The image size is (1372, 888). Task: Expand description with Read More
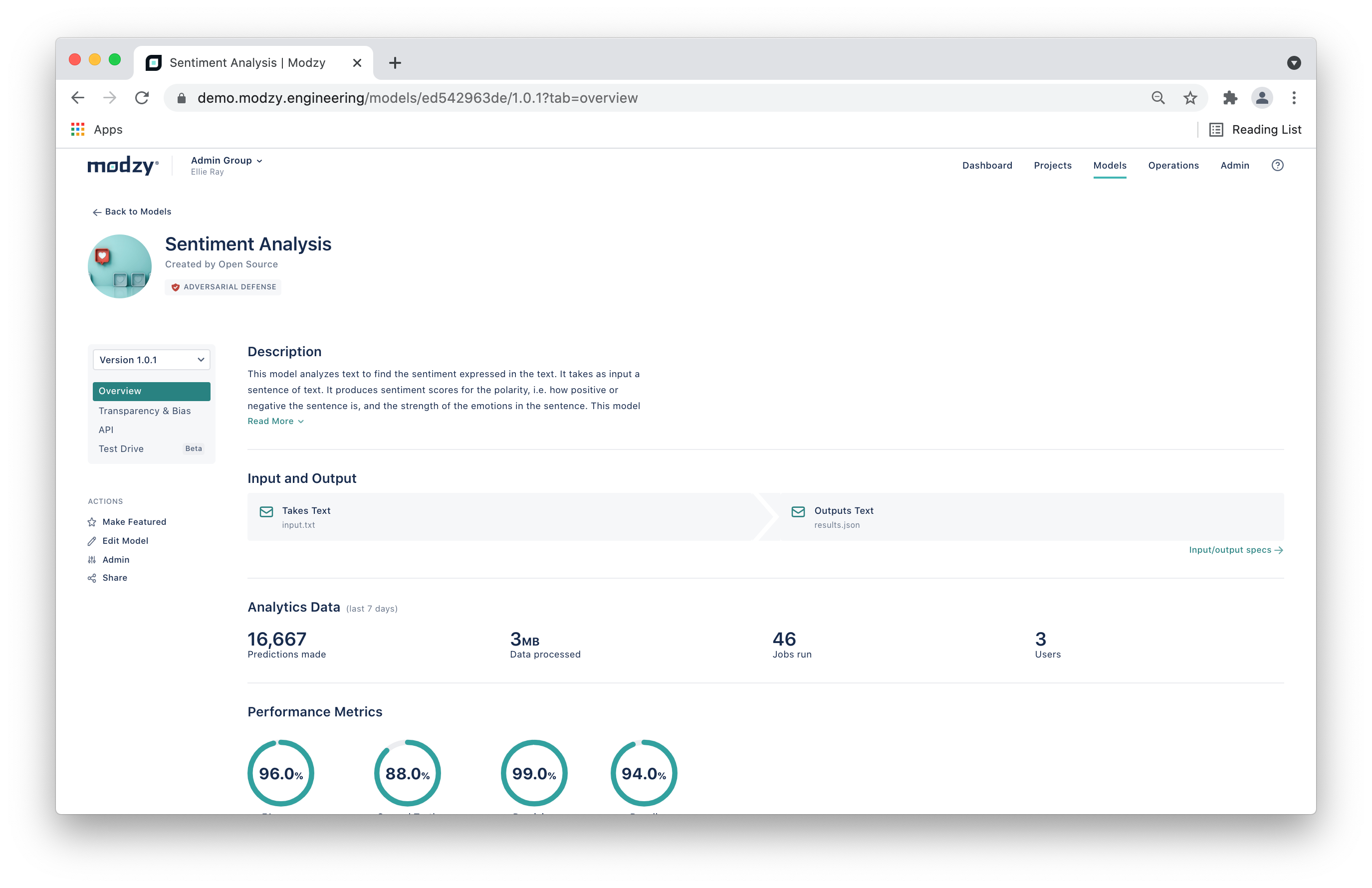coord(275,421)
